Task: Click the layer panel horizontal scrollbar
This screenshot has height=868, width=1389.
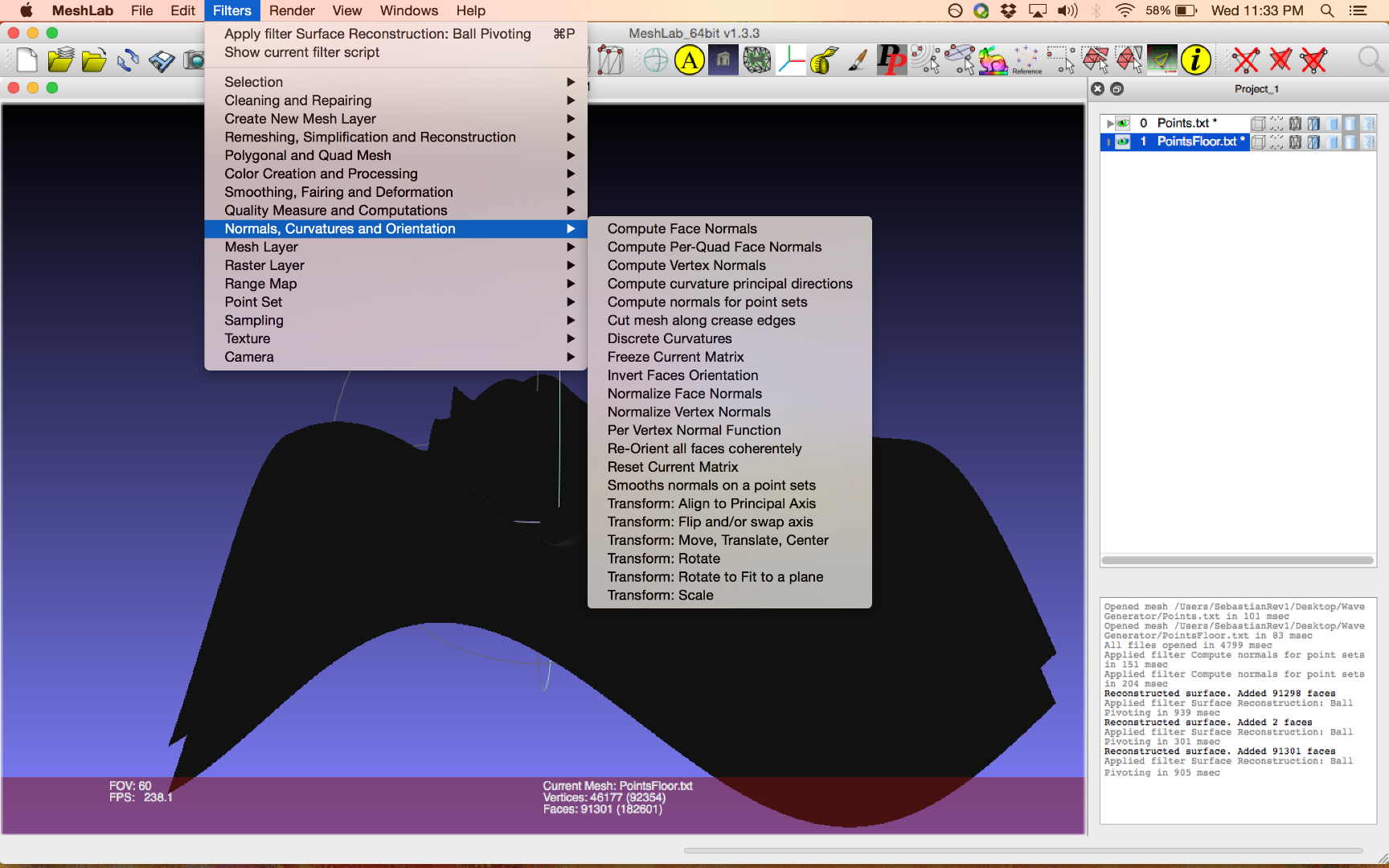Action: pyautogui.click(x=1238, y=560)
